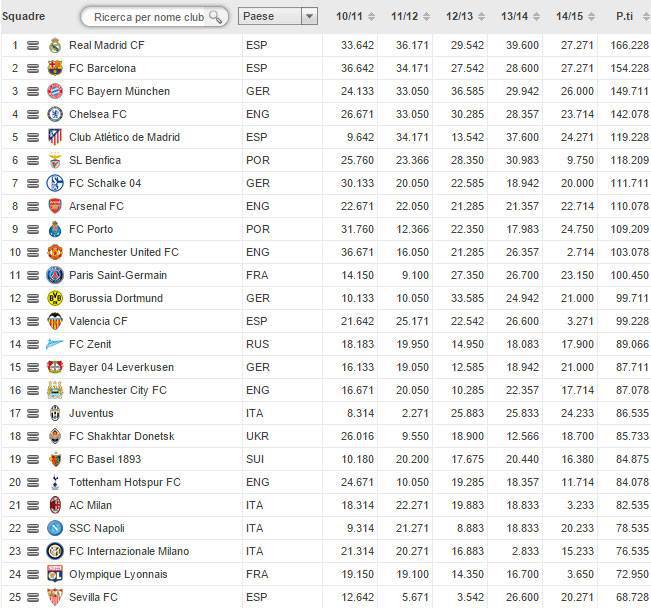Sort by the 14/15 season column
The height and width of the screenshot is (608, 651).
pos(575,17)
